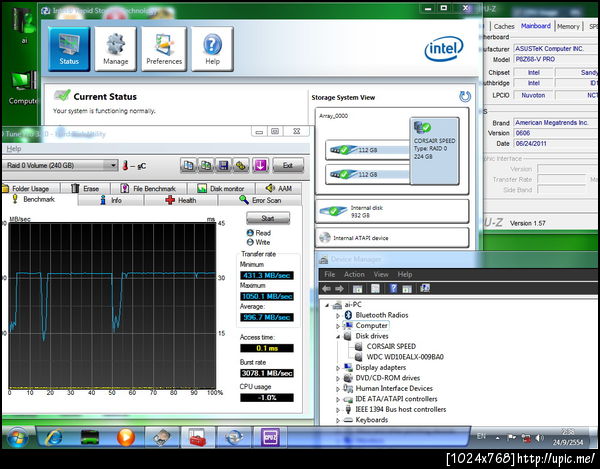Image resolution: width=600 pixels, height=469 pixels.
Task: Click the Exit button in HD Tune
Action: point(288,165)
